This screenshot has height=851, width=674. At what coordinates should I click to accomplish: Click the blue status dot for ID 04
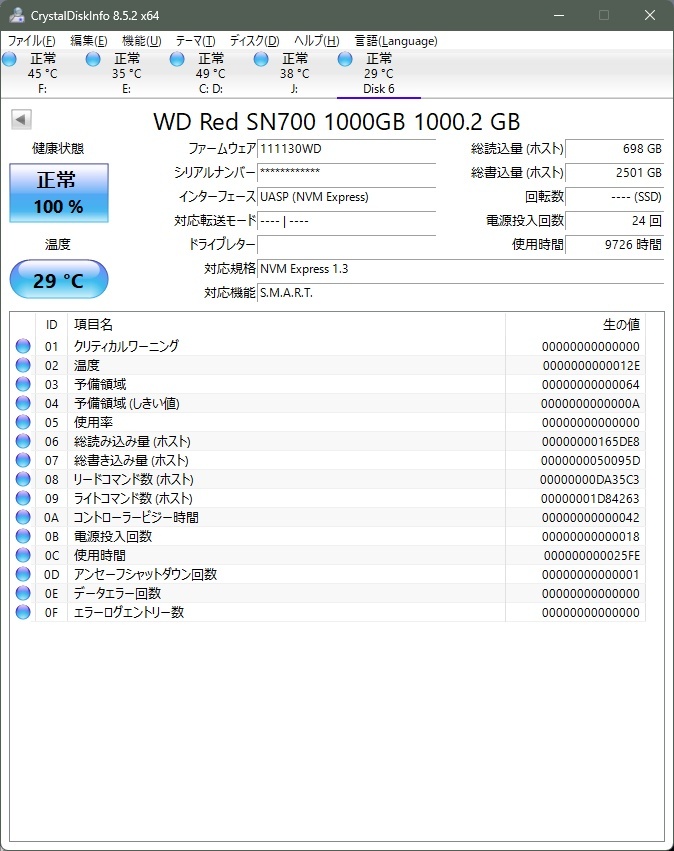point(23,403)
